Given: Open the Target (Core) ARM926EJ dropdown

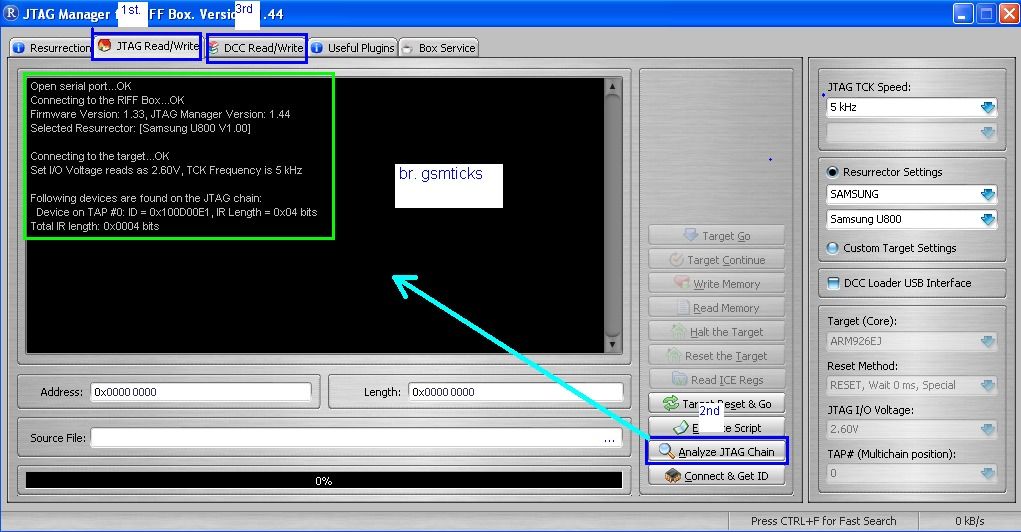Looking at the screenshot, I should point(988,341).
